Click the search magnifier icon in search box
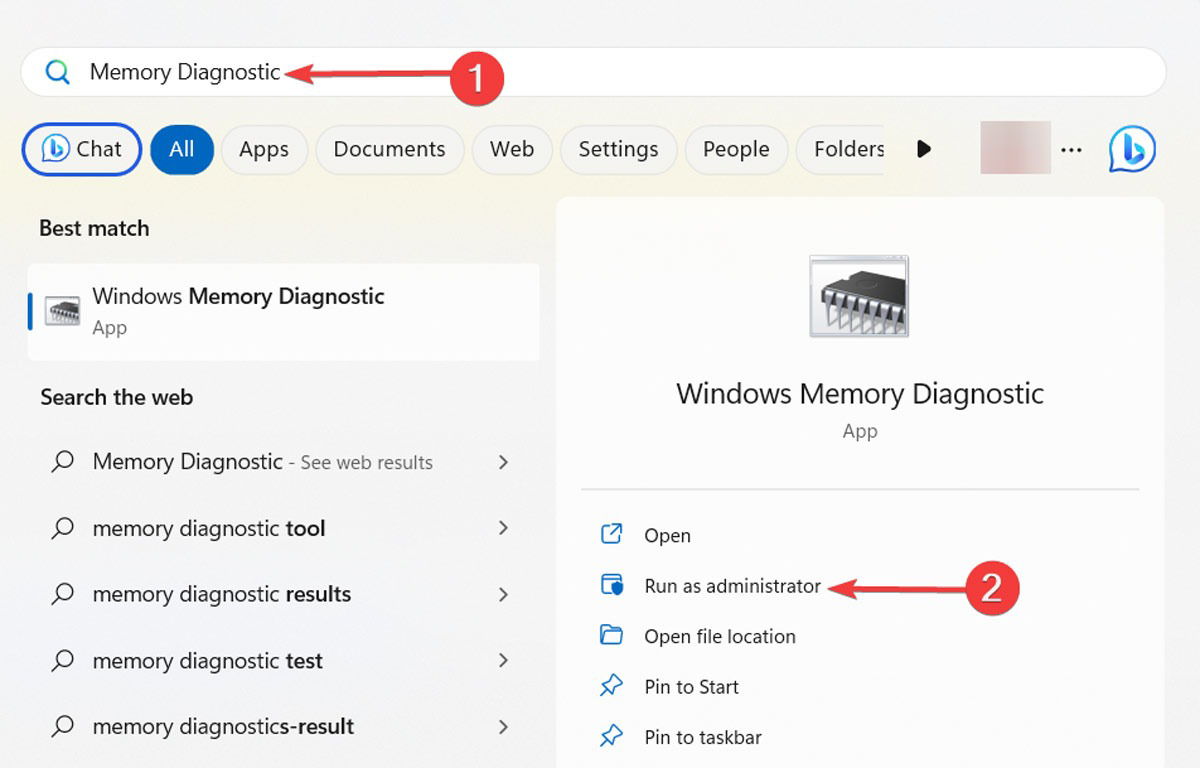Viewport: 1200px width, 768px height. (x=58, y=72)
